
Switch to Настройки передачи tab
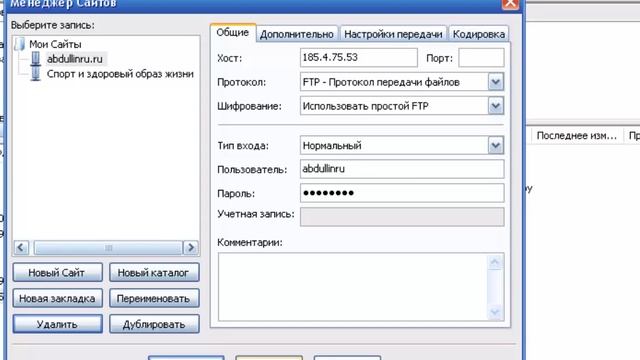[393, 34]
